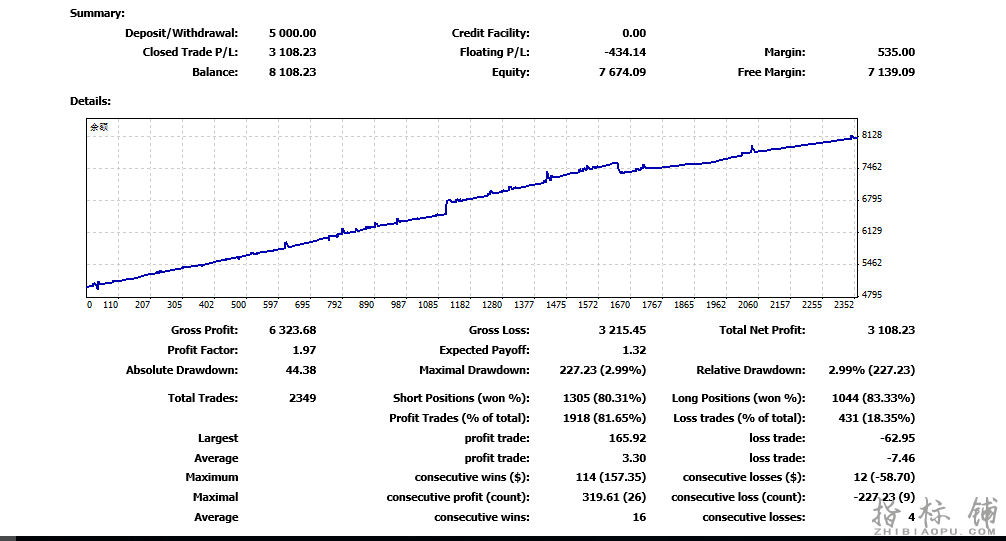
Task: Select the Floating P/L value -434.14
Action: click(x=625, y=52)
